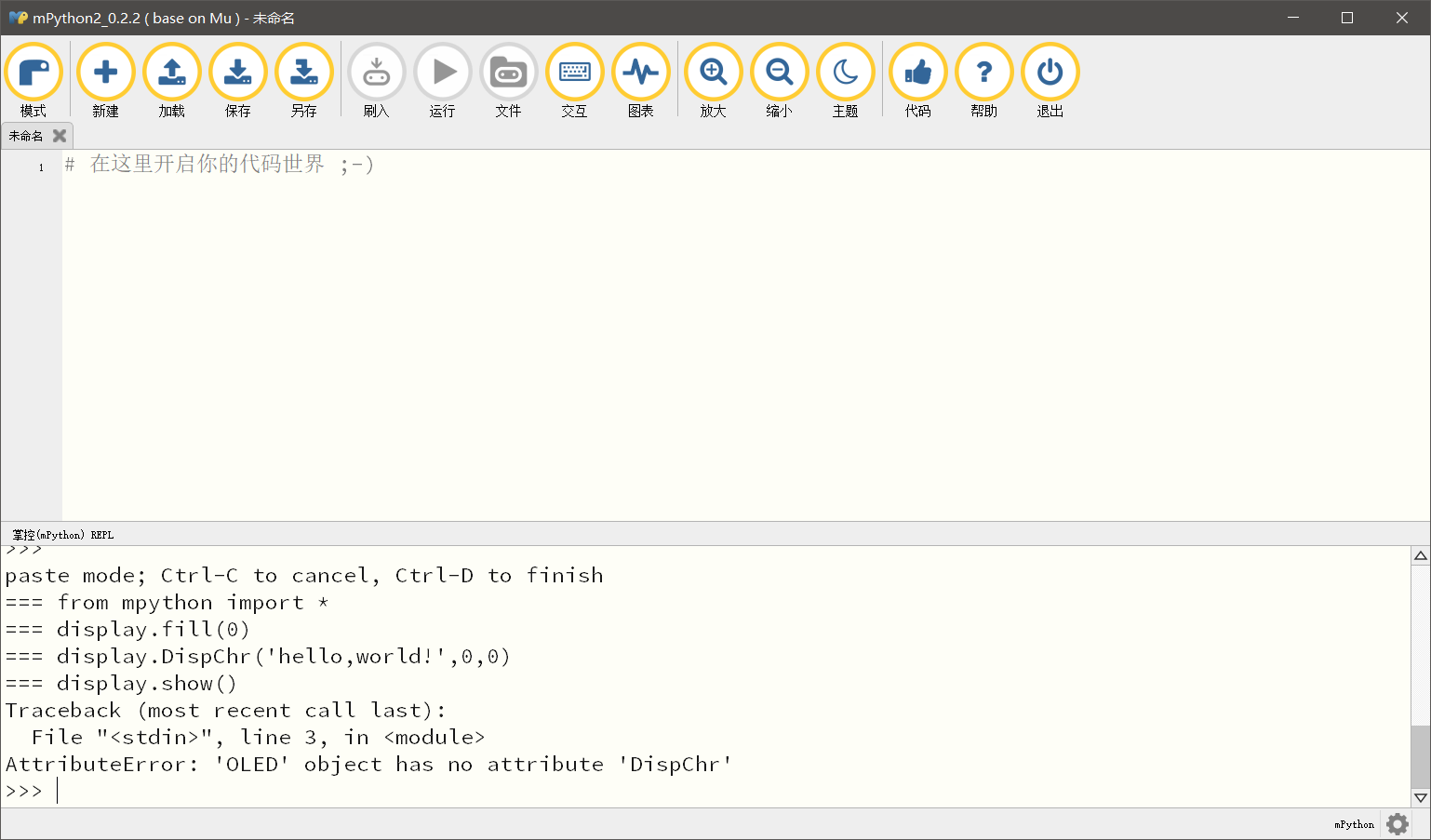Click the 'display.show()' line in REPL
The height and width of the screenshot is (840, 1431).
click(x=121, y=683)
